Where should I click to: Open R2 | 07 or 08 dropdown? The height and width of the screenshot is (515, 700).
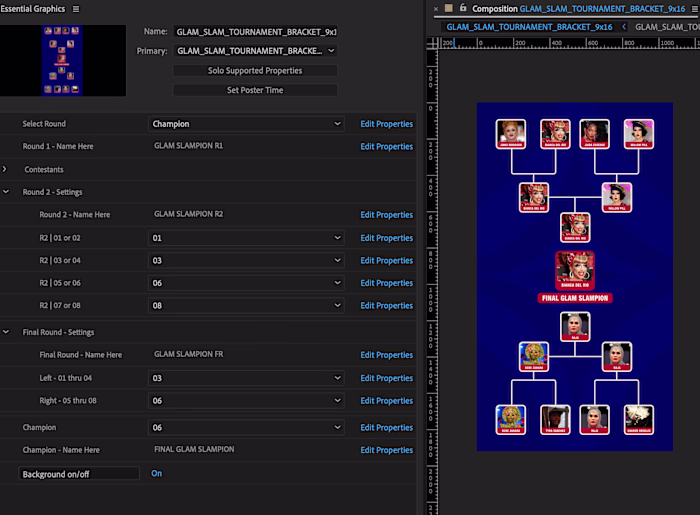246,305
